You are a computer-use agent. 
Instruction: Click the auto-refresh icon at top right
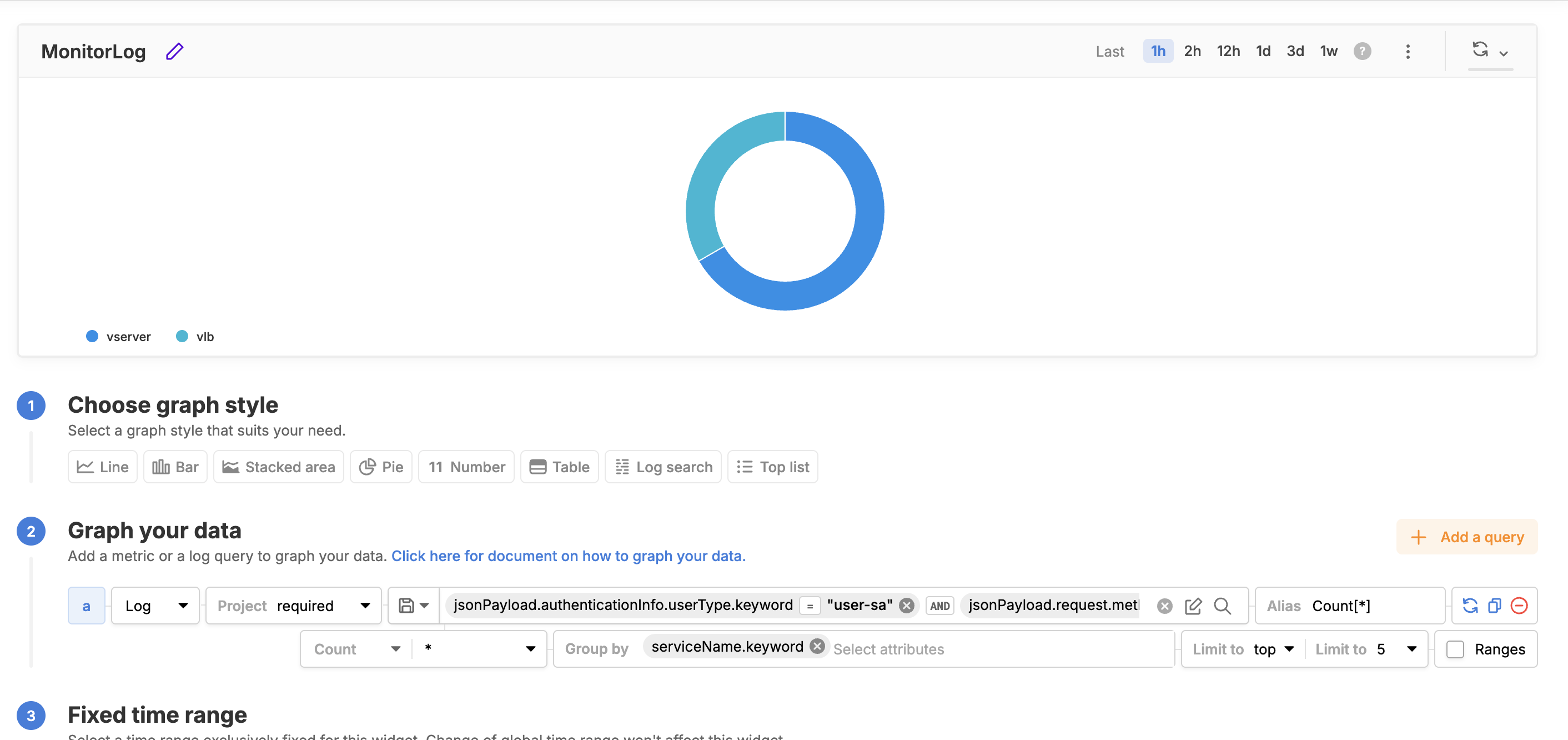(1480, 49)
